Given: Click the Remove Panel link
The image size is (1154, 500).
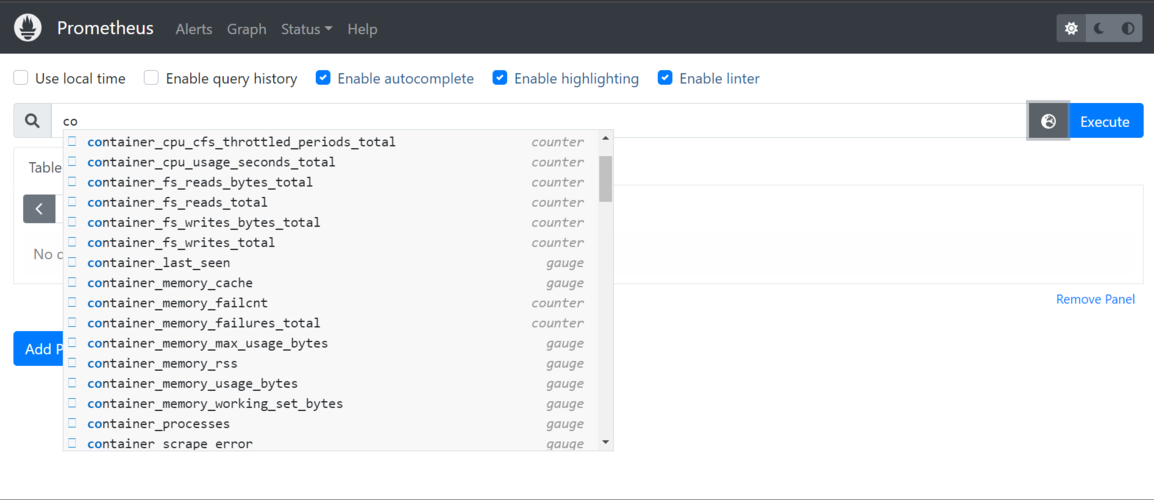Looking at the screenshot, I should (1095, 299).
